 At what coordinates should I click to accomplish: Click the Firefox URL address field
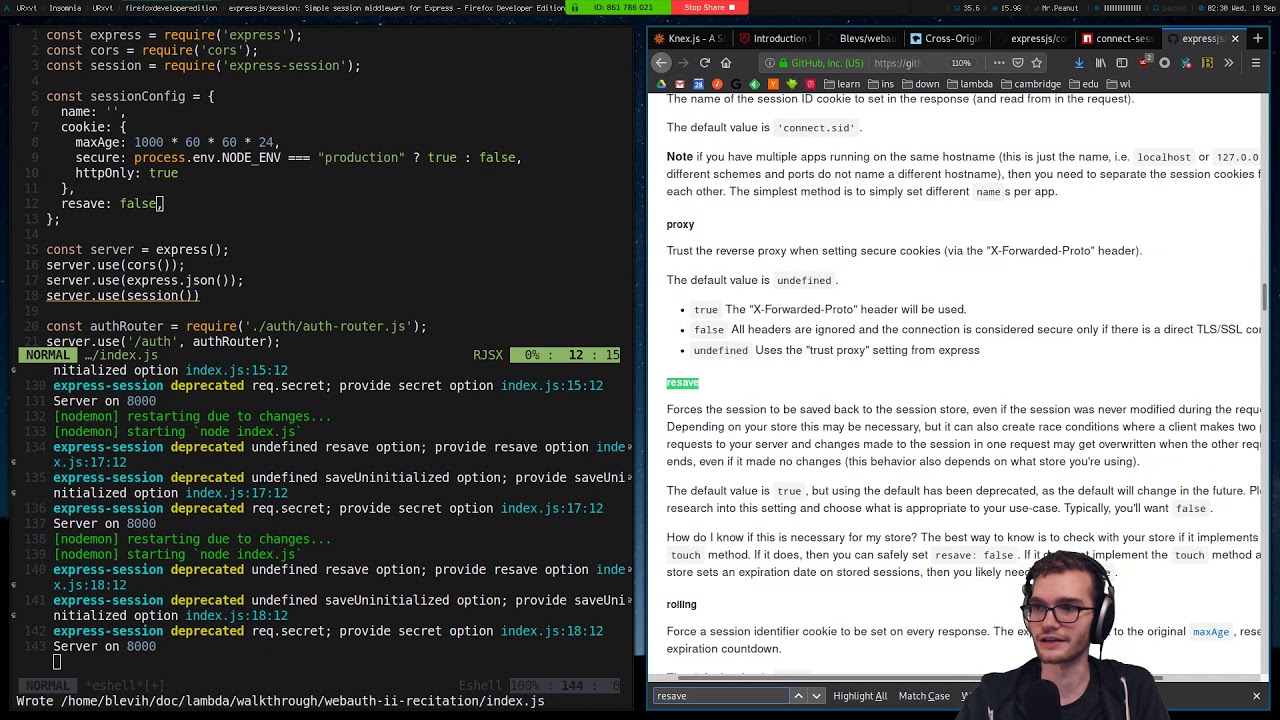click(x=905, y=63)
